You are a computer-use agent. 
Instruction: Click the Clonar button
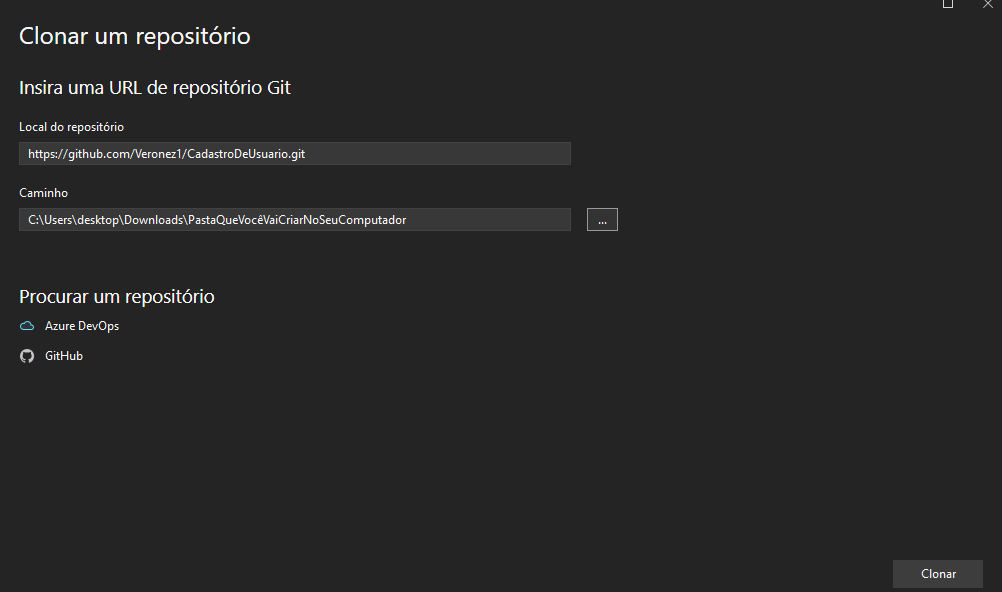[x=937, y=574]
